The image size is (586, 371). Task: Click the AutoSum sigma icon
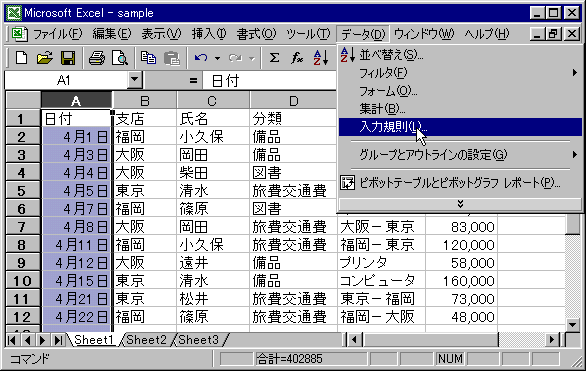pyautogui.click(x=274, y=58)
